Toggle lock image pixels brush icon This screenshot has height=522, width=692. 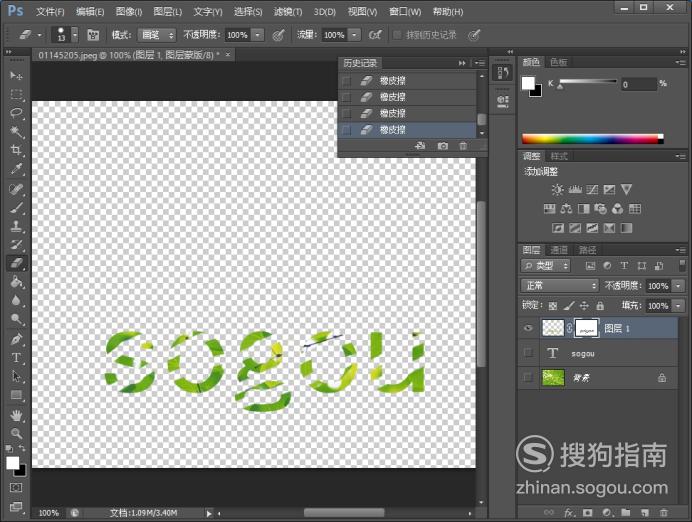(x=569, y=305)
